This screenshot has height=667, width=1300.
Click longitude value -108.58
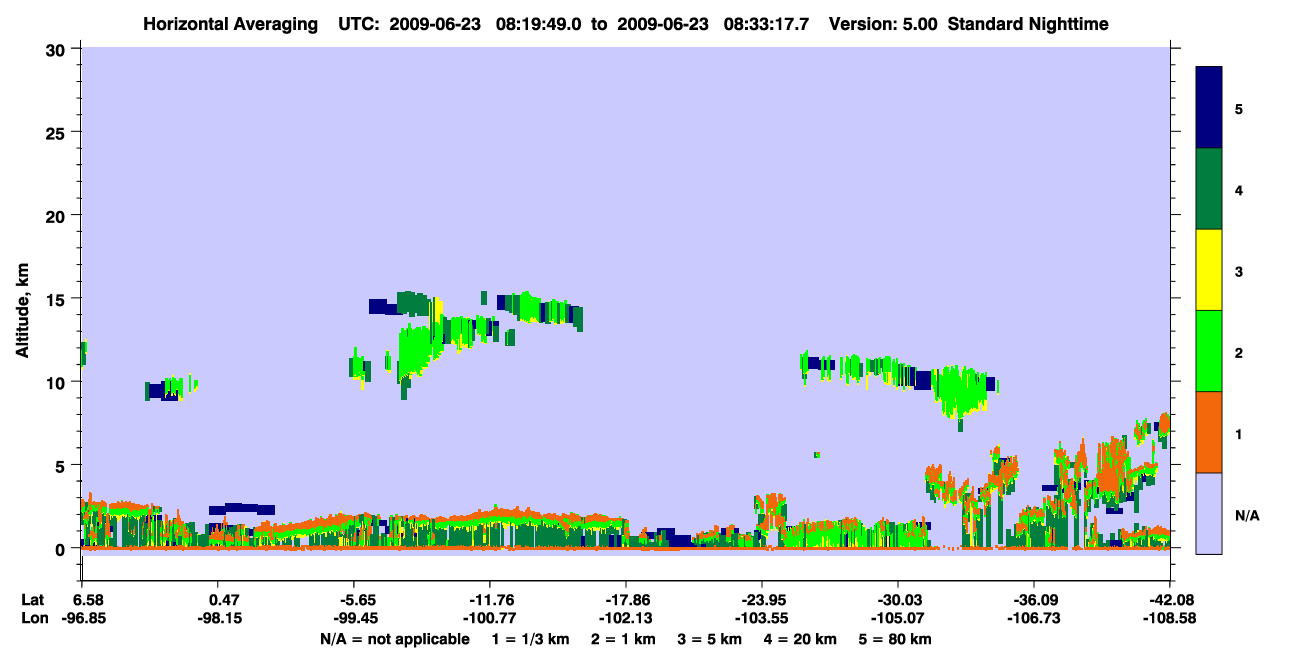click(x=1170, y=618)
